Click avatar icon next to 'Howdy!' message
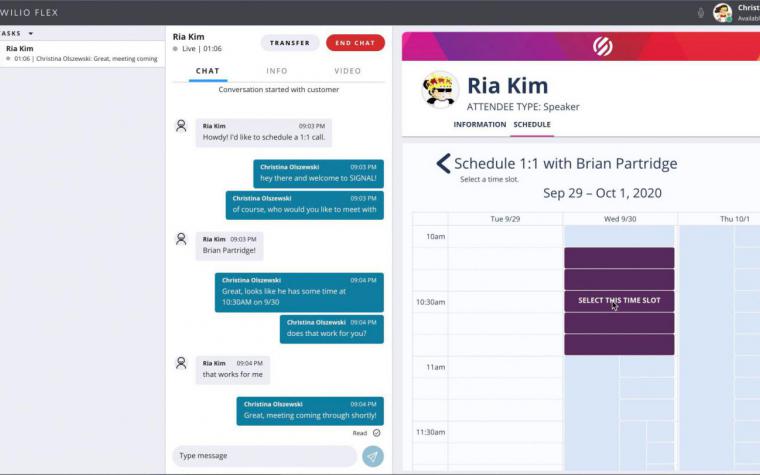This screenshot has height=475, width=760. [x=181, y=126]
